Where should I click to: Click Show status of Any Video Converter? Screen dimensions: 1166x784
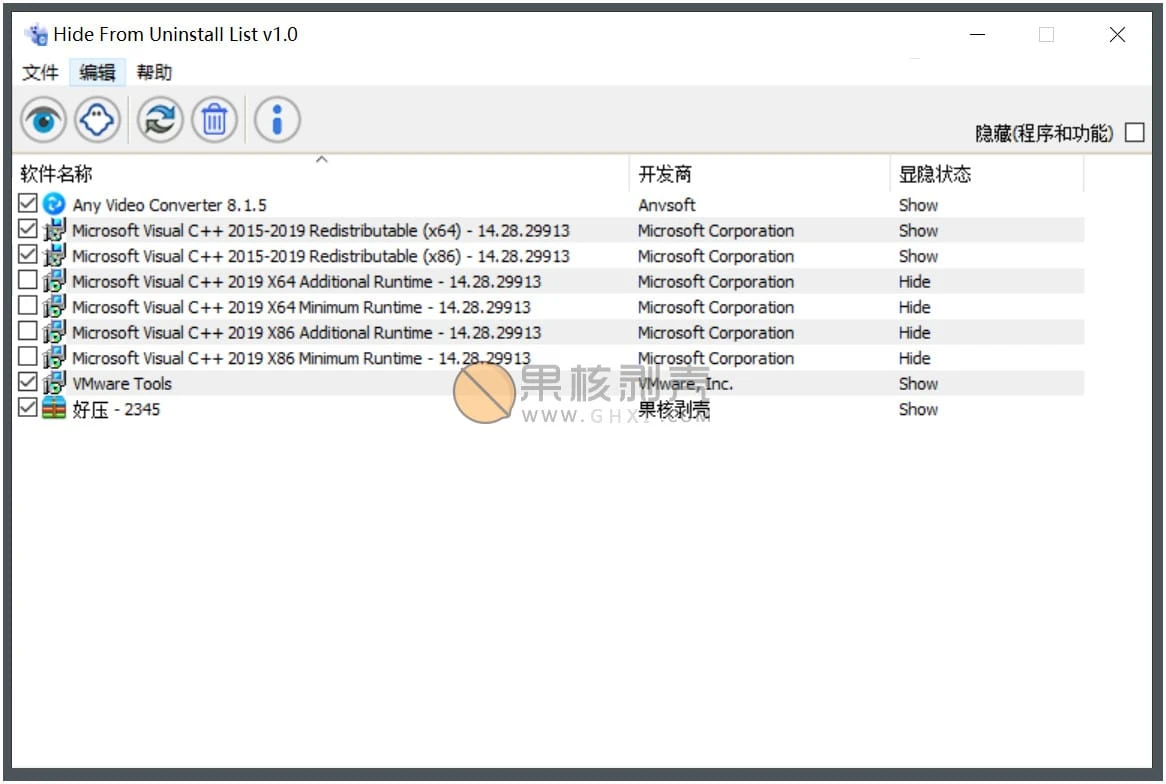[918, 205]
